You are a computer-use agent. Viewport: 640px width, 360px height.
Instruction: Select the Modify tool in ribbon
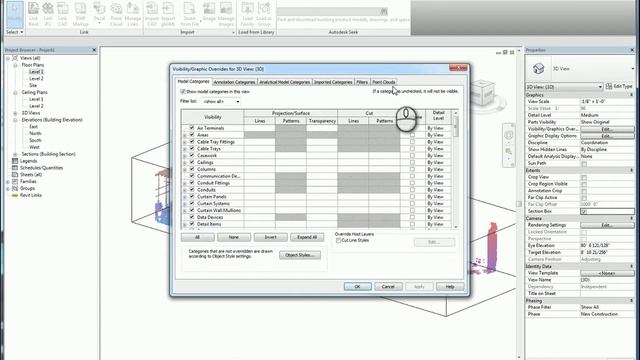(x=15, y=14)
